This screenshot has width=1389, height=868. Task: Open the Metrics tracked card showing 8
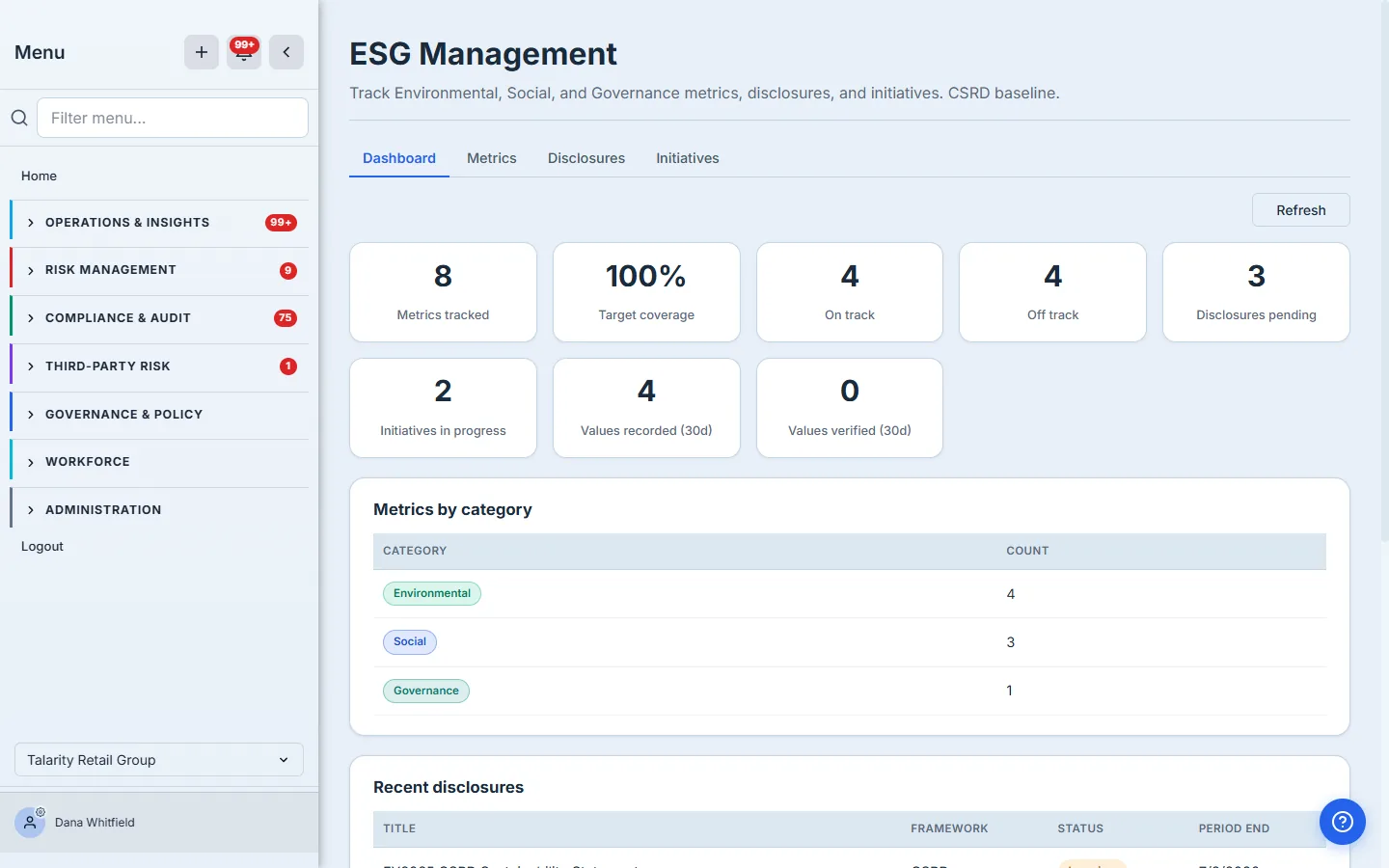click(x=443, y=292)
